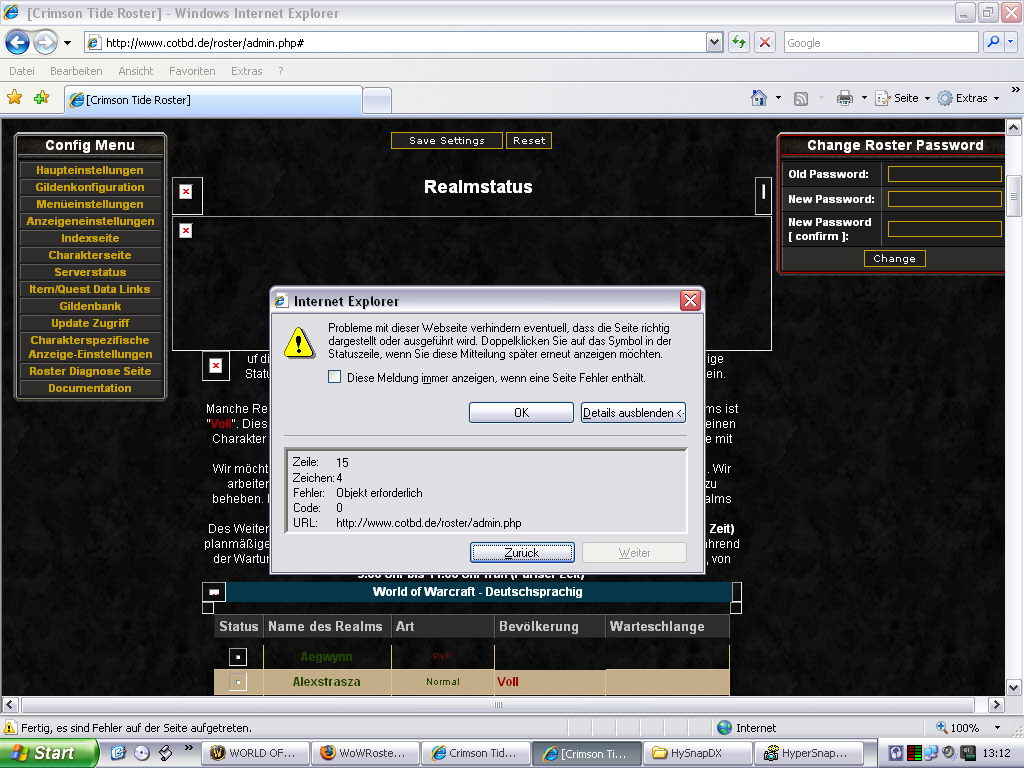Open the zoom level dropdown arrow

997,728
